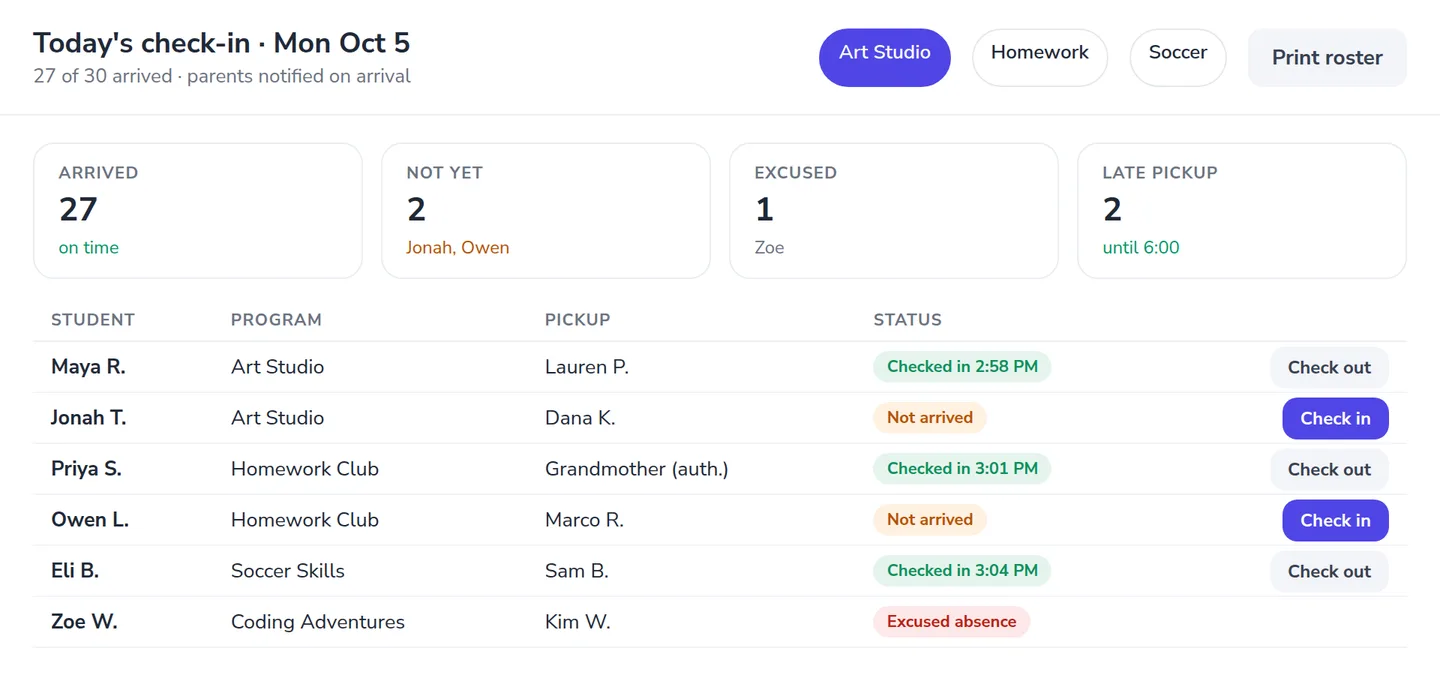Open the Excused summary card

(894, 210)
